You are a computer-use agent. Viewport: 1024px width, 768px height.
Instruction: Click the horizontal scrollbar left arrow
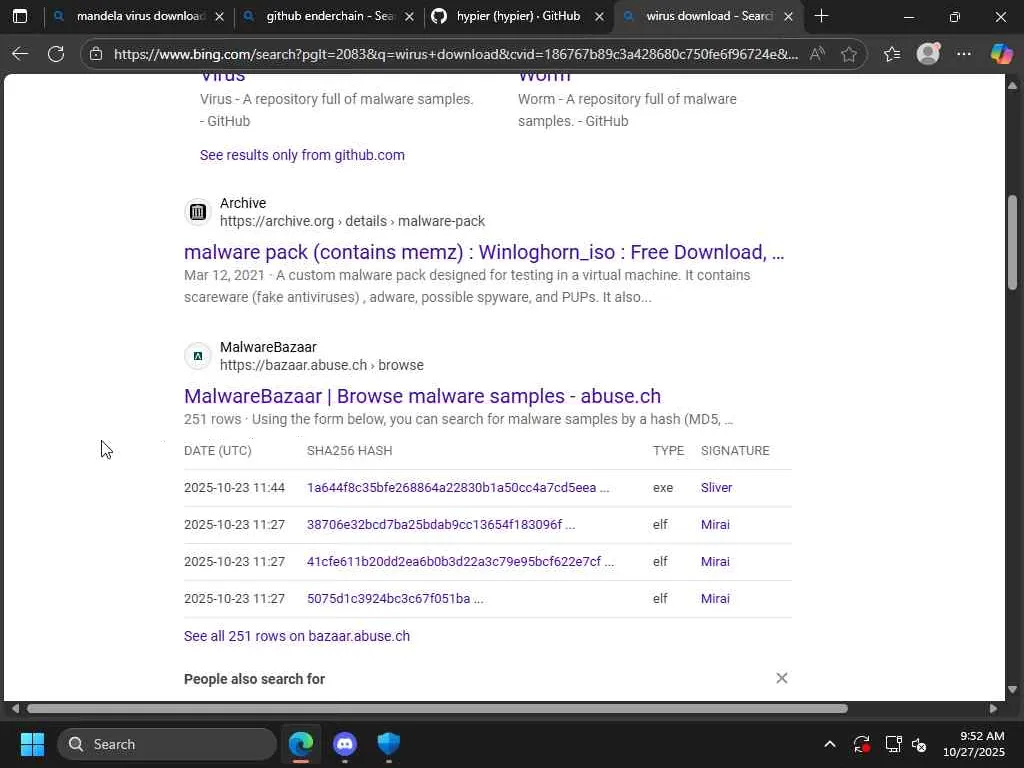coord(15,709)
